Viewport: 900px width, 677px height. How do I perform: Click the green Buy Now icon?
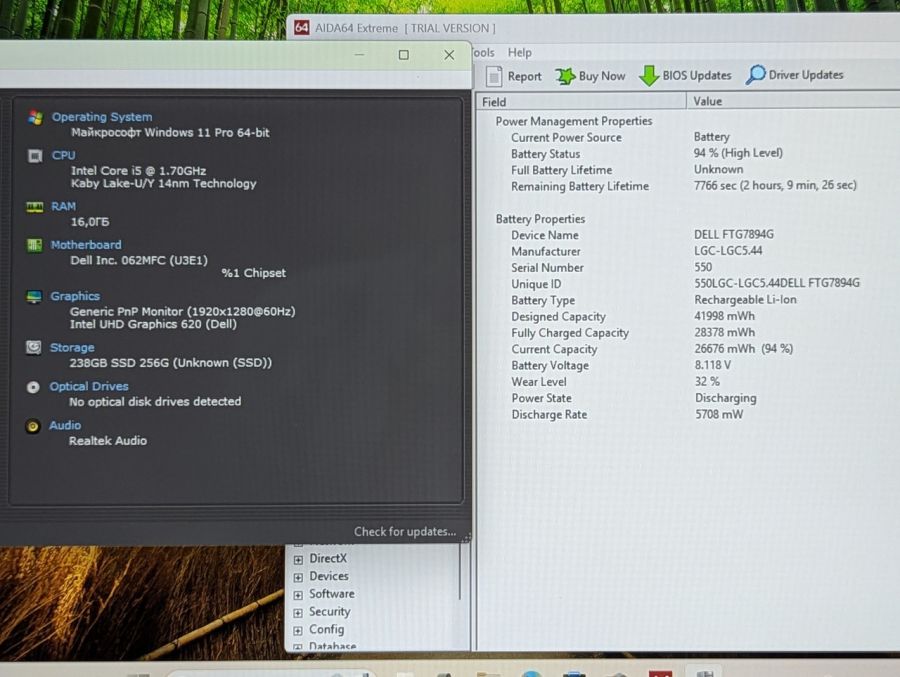565,76
